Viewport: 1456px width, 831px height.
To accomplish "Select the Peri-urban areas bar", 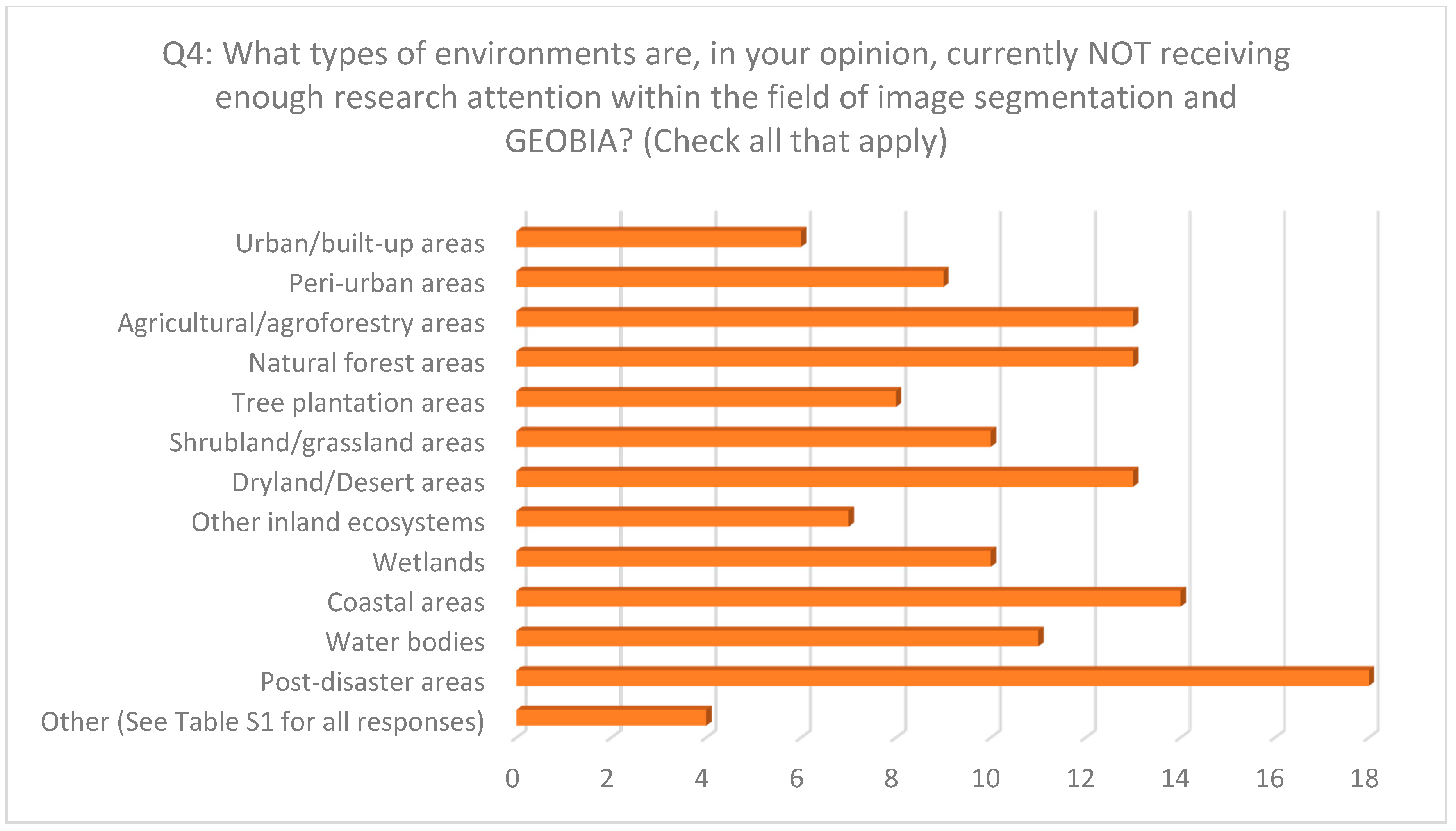I will coord(731,278).
